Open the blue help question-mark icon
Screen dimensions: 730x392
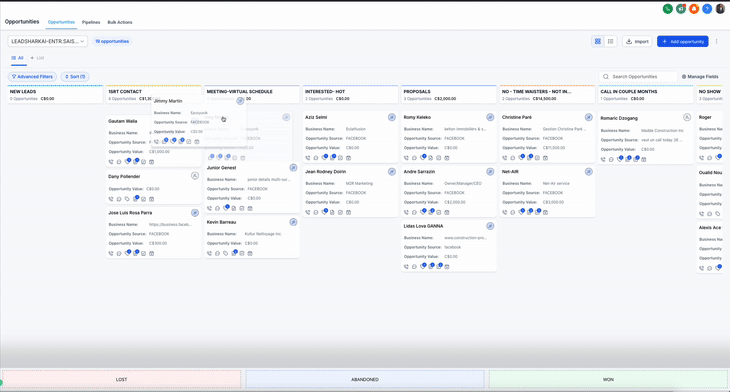707,9
